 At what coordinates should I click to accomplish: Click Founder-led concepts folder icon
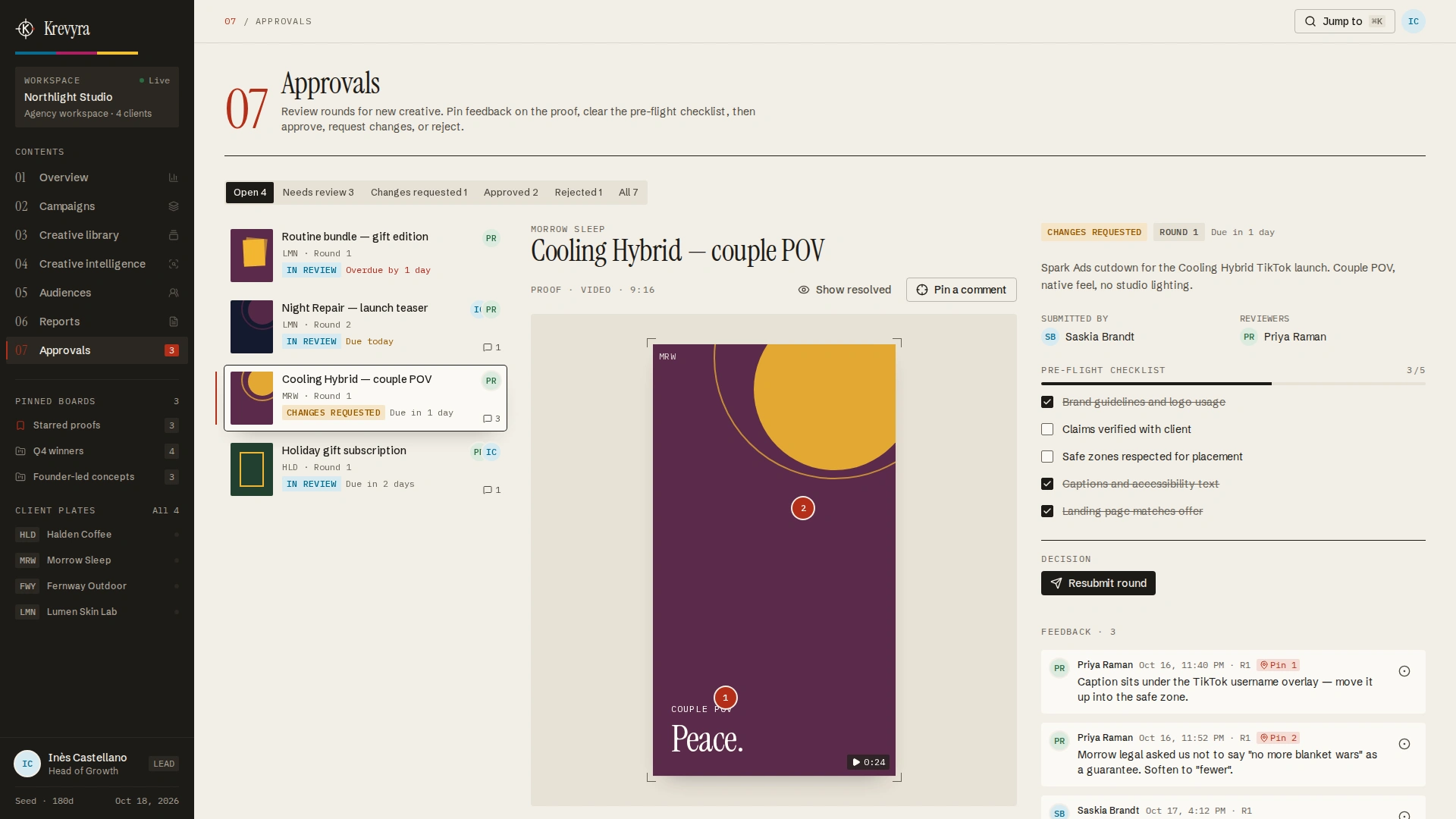tap(20, 477)
